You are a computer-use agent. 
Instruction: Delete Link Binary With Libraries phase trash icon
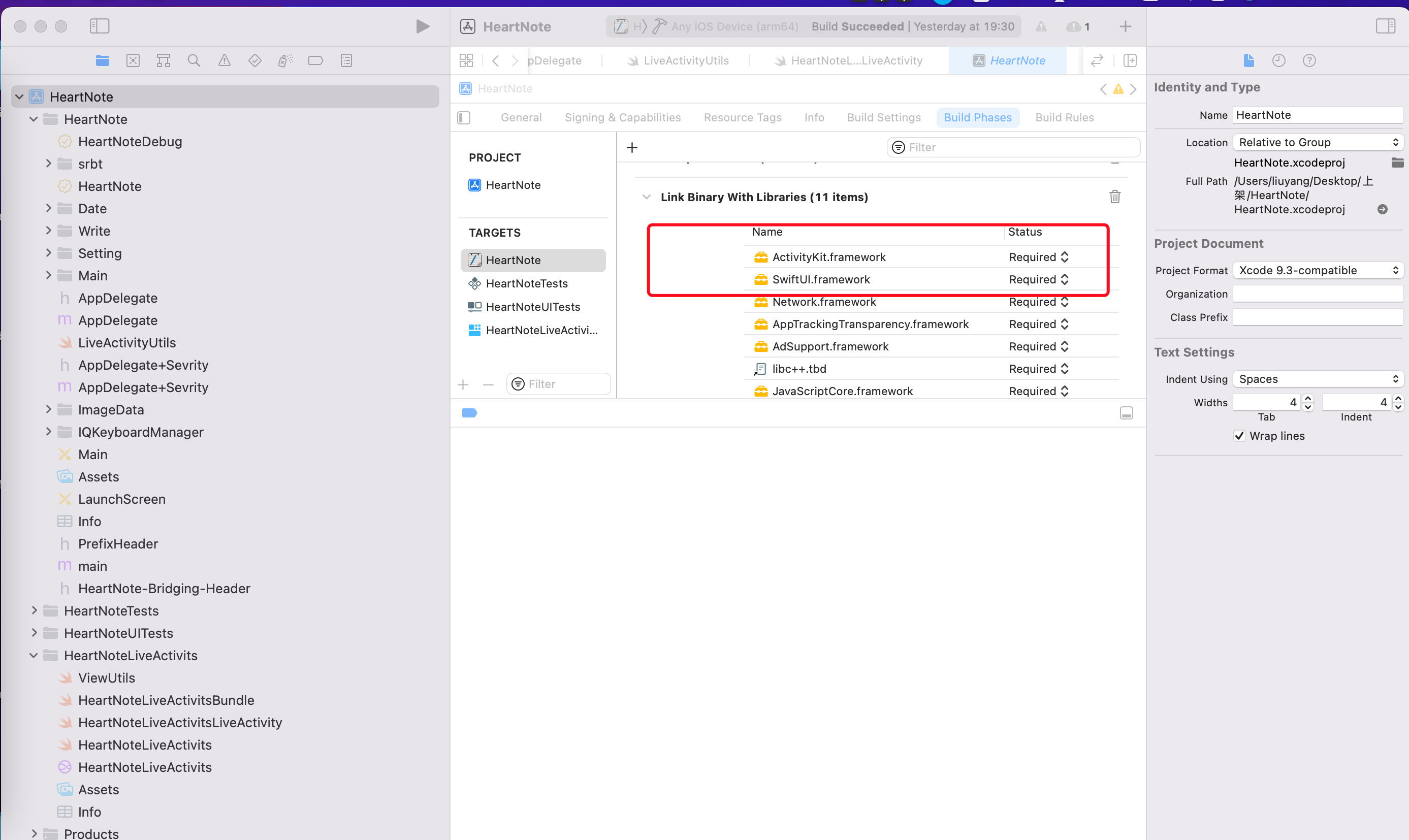1114,197
